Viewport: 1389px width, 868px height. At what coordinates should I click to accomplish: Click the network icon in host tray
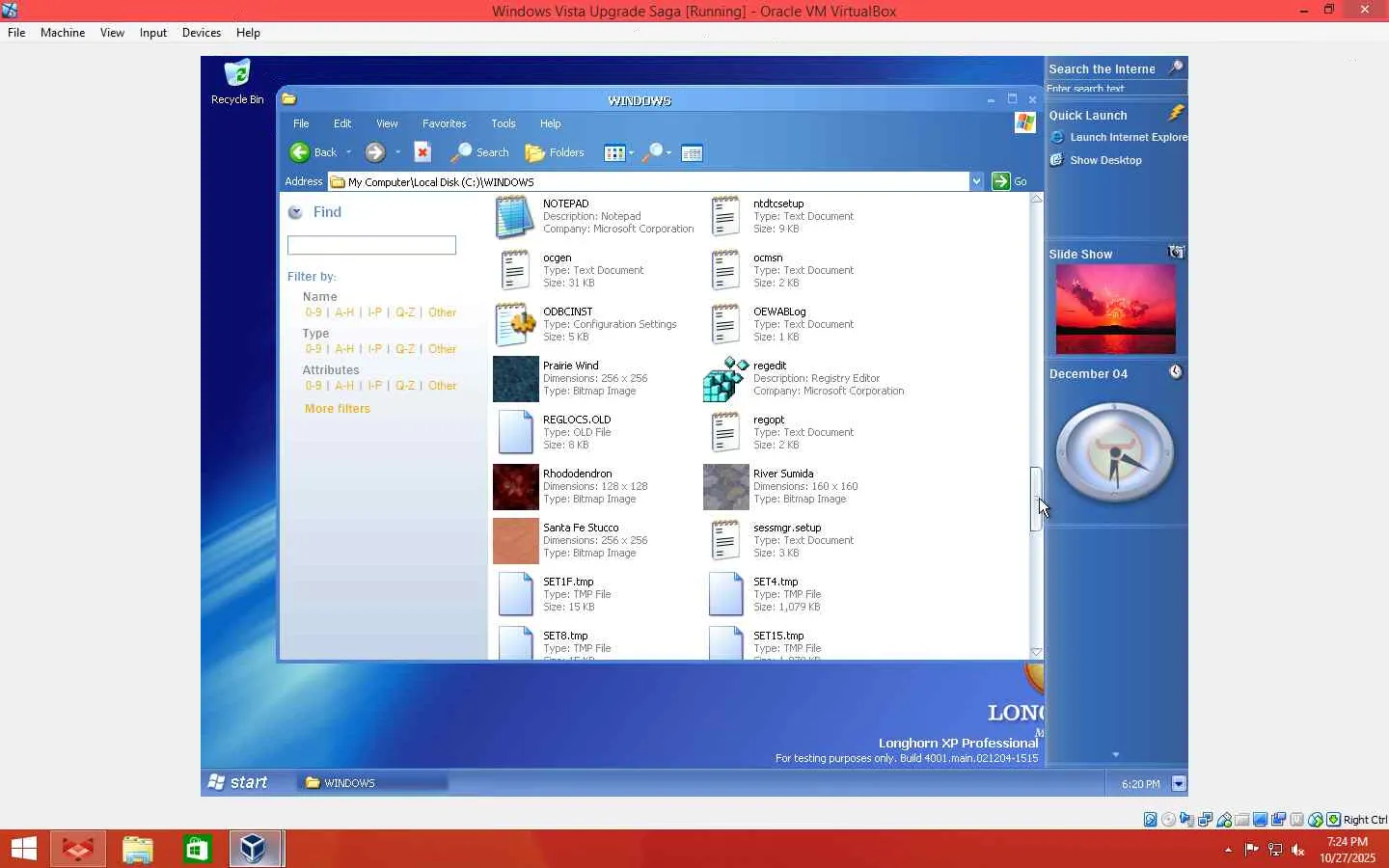pos(1275,850)
